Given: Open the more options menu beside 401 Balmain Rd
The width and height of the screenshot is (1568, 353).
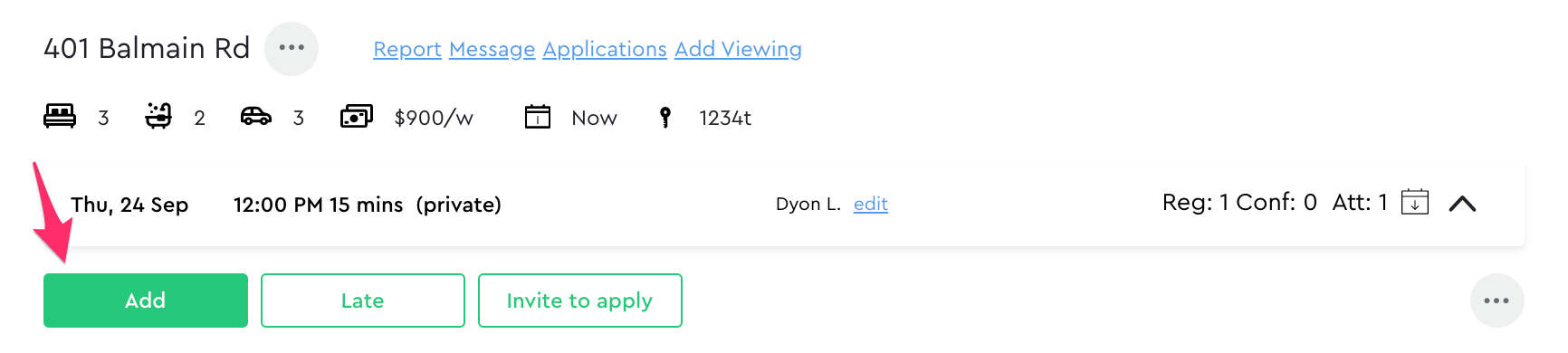Looking at the screenshot, I should point(292,48).
